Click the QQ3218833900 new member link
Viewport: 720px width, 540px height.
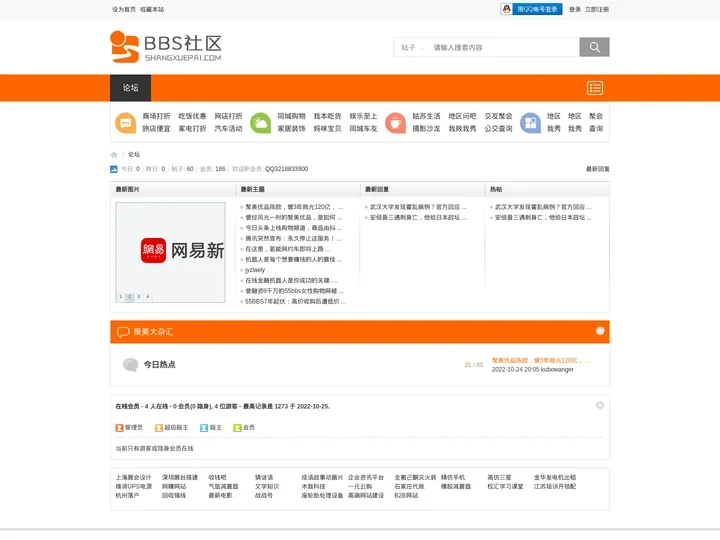coord(287,169)
